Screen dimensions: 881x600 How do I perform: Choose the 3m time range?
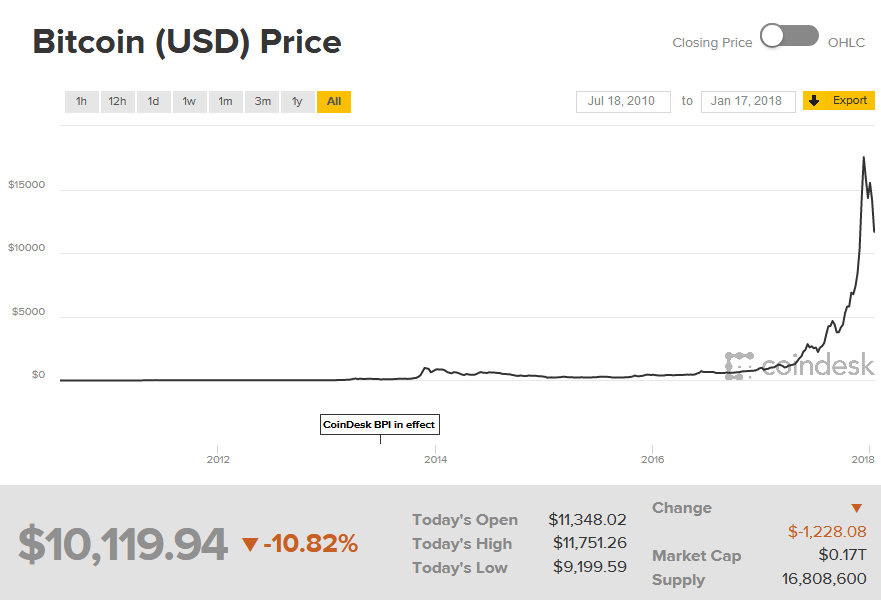262,101
